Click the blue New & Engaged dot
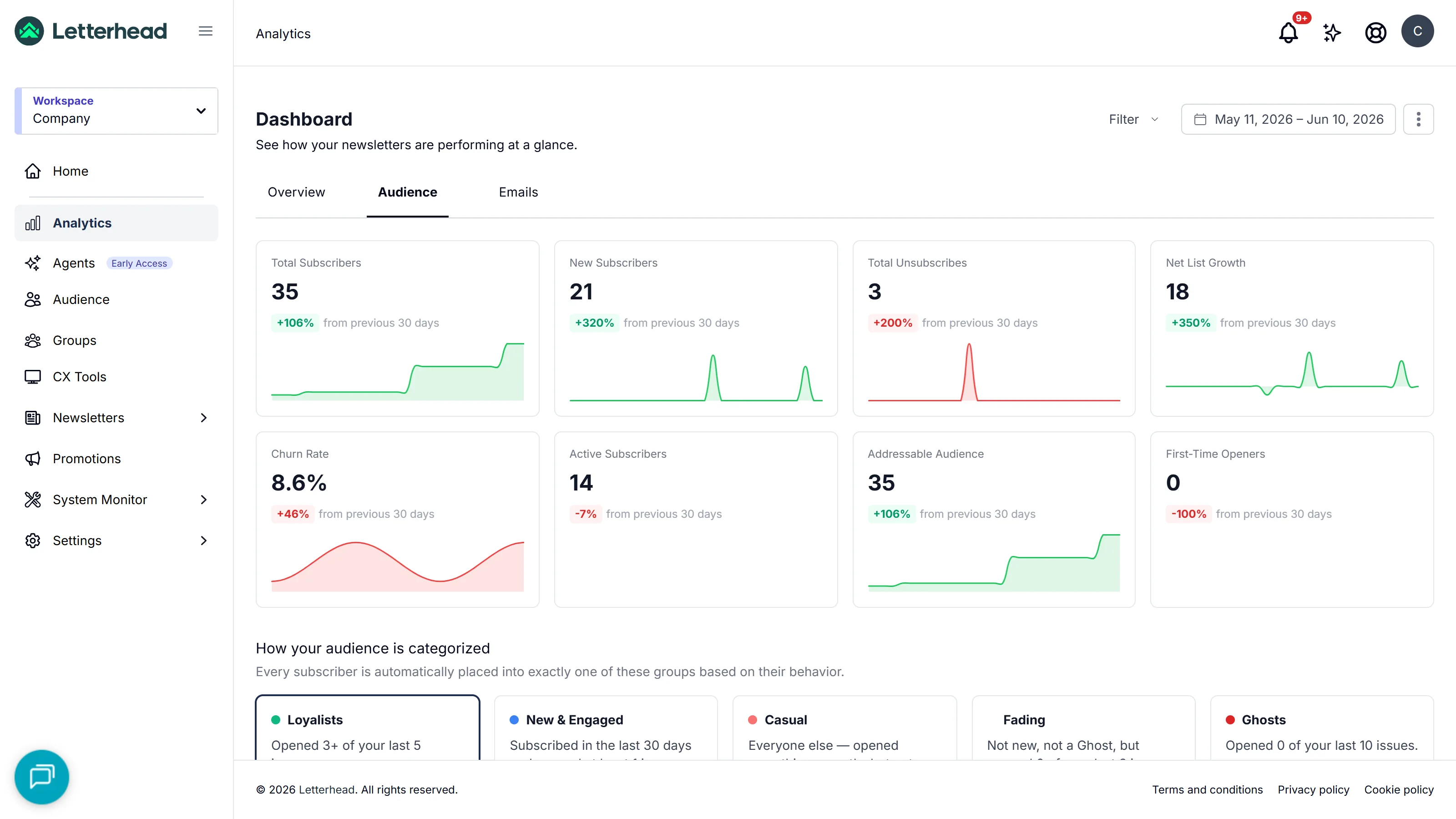The image size is (1456, 819). click(514, 719)
